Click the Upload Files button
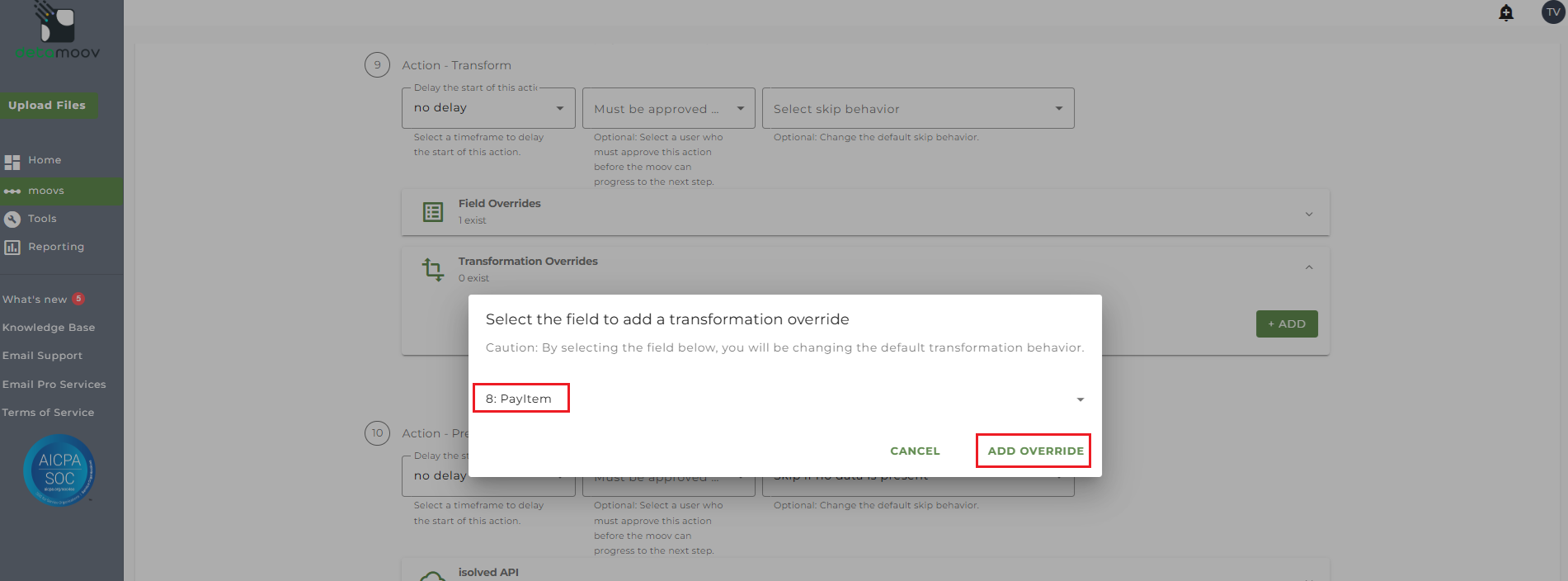Screen dimensions: 1568x581 47,105
